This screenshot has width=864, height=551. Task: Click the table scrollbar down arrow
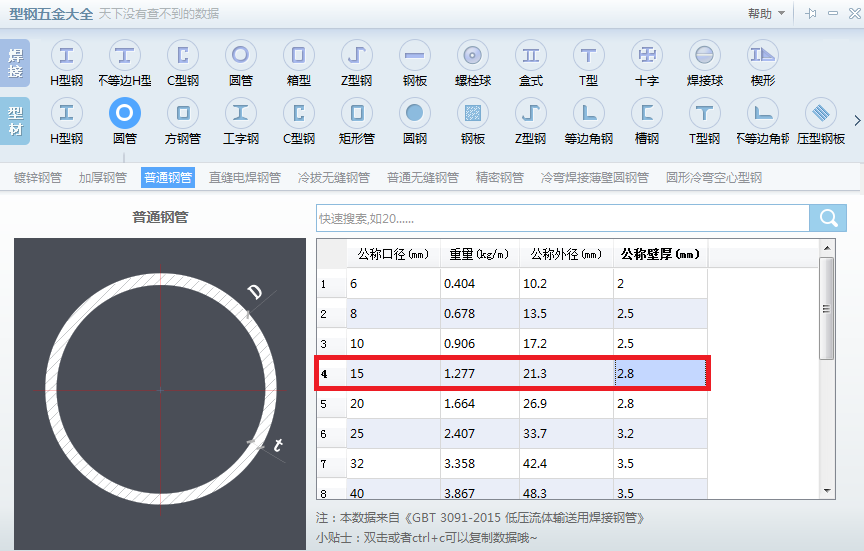coord(827,490)
